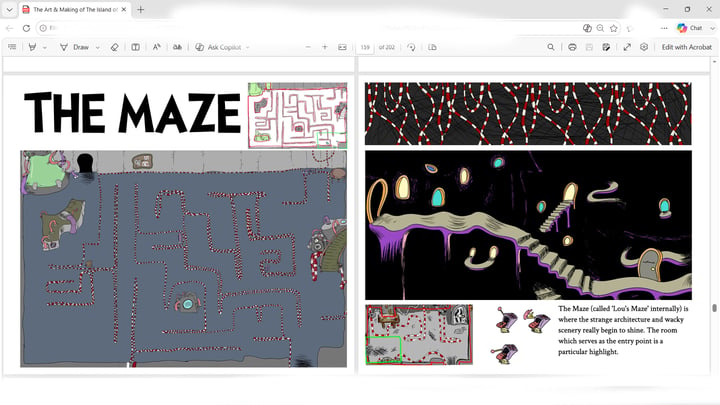Open PDF viewer settings
This screenshot has height=405, width=720.
pyautogui.click(x=644, y=47)
